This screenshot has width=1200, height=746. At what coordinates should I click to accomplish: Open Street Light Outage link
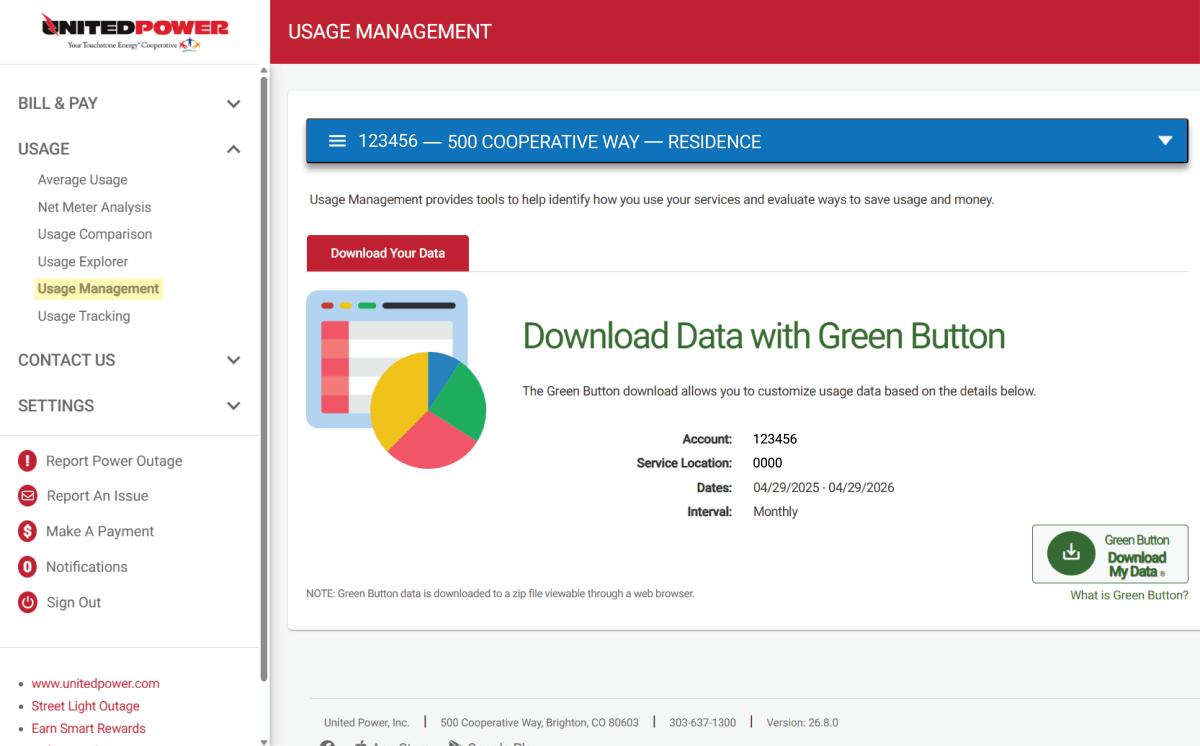tap(85, 706)
